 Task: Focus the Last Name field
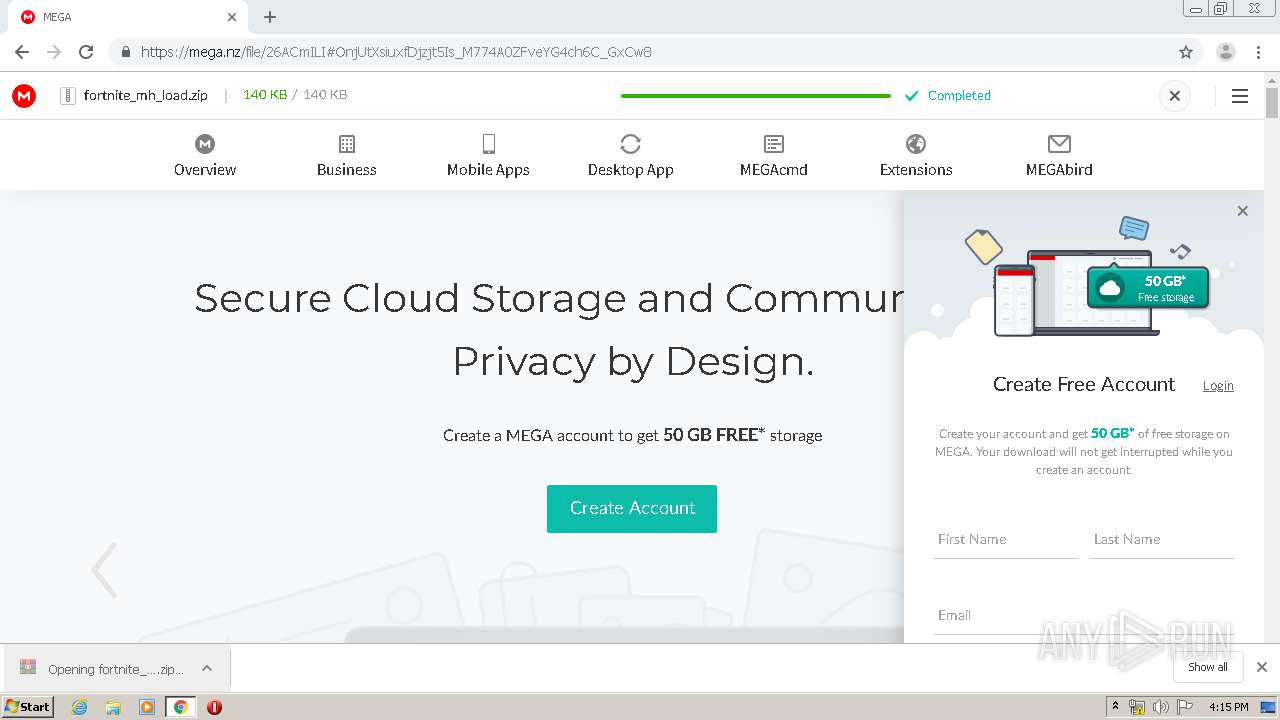[x=1162, y=540]
